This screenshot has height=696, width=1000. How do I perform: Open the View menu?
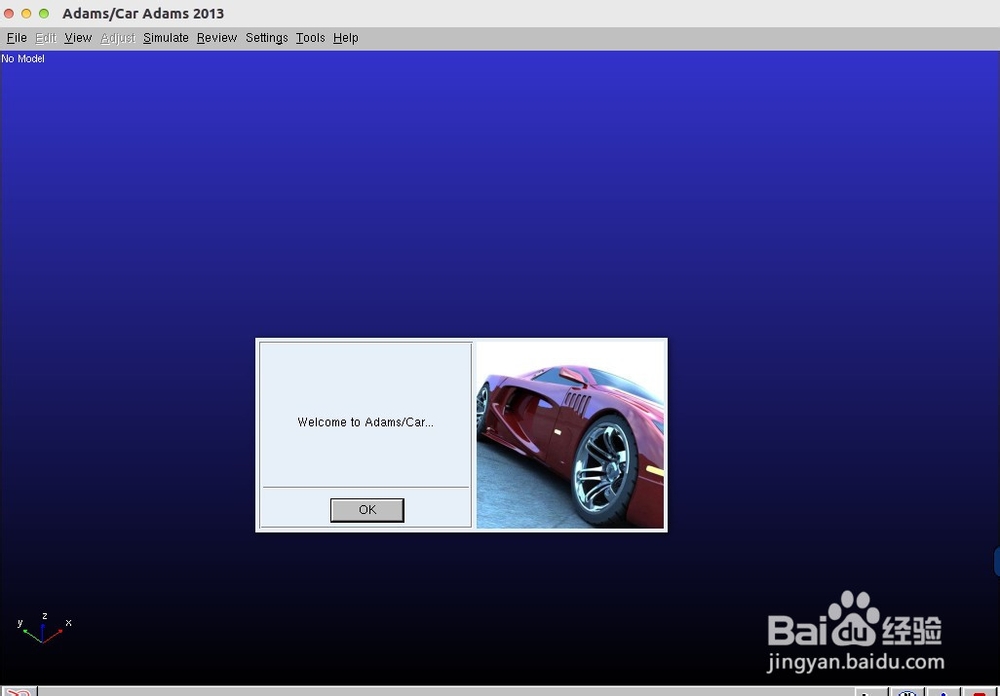[78, 38]
